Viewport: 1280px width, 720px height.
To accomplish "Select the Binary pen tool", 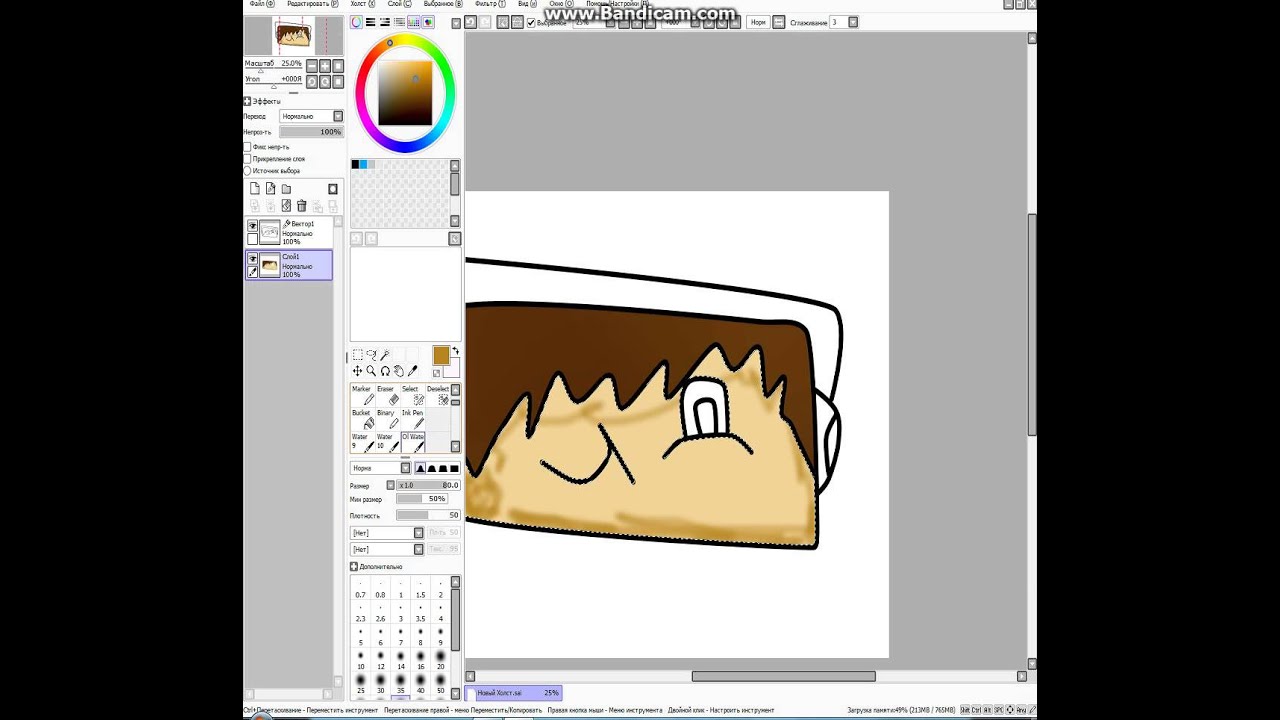I will point(386,419).
